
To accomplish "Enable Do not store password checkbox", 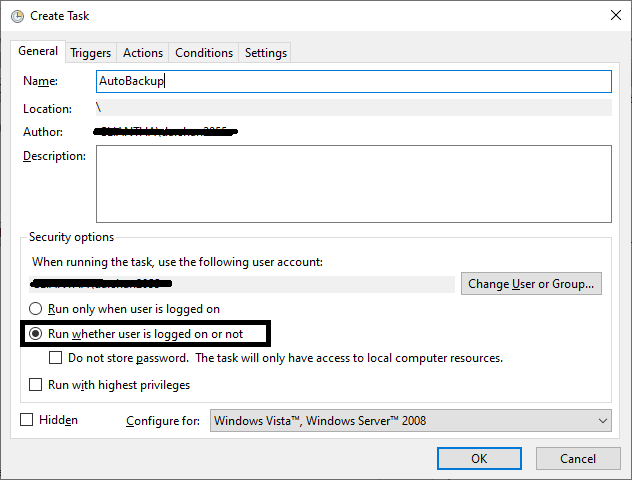I will [x=56, y=357].
